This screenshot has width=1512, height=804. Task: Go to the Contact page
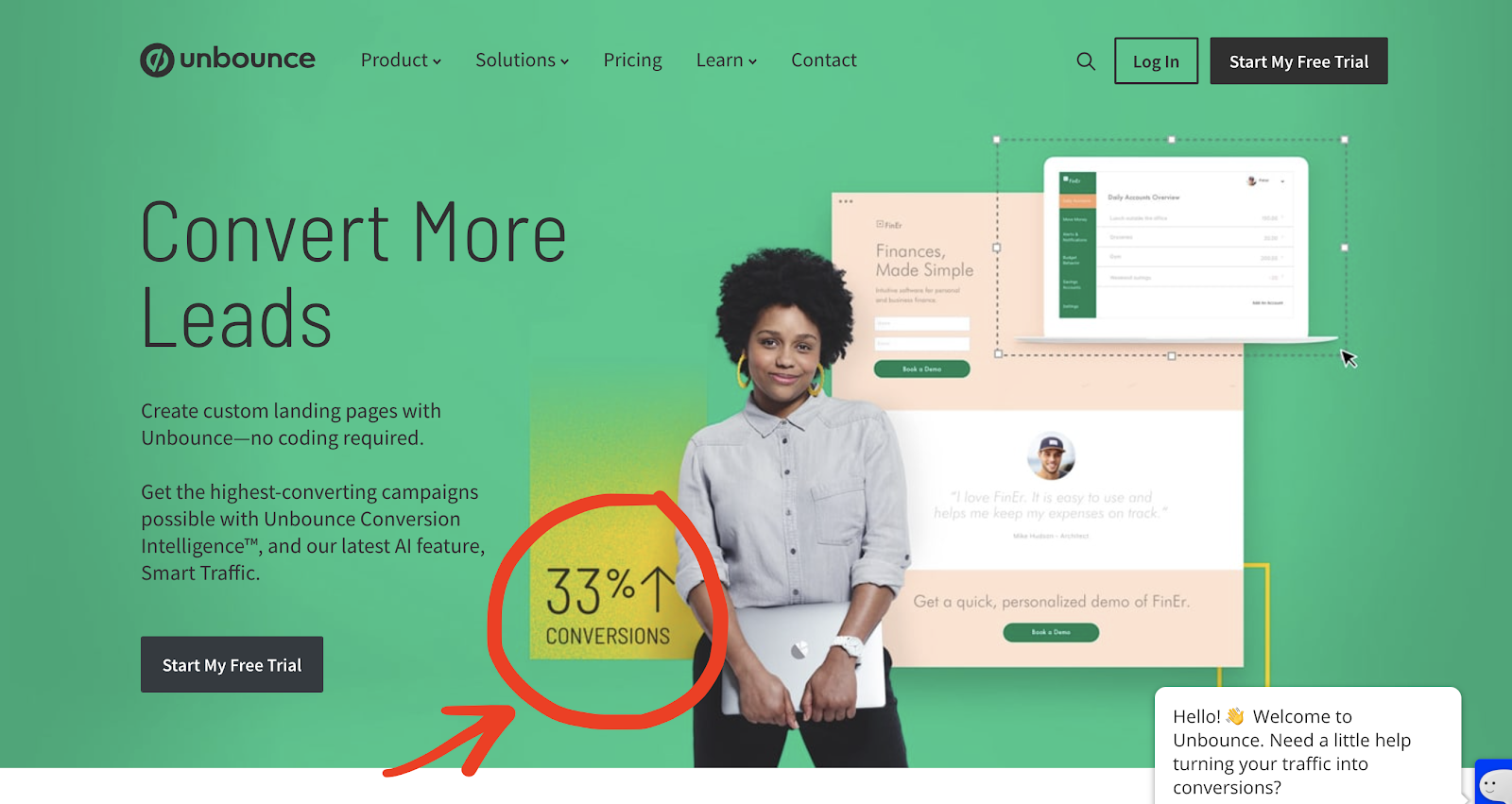[x=824, y=60]
